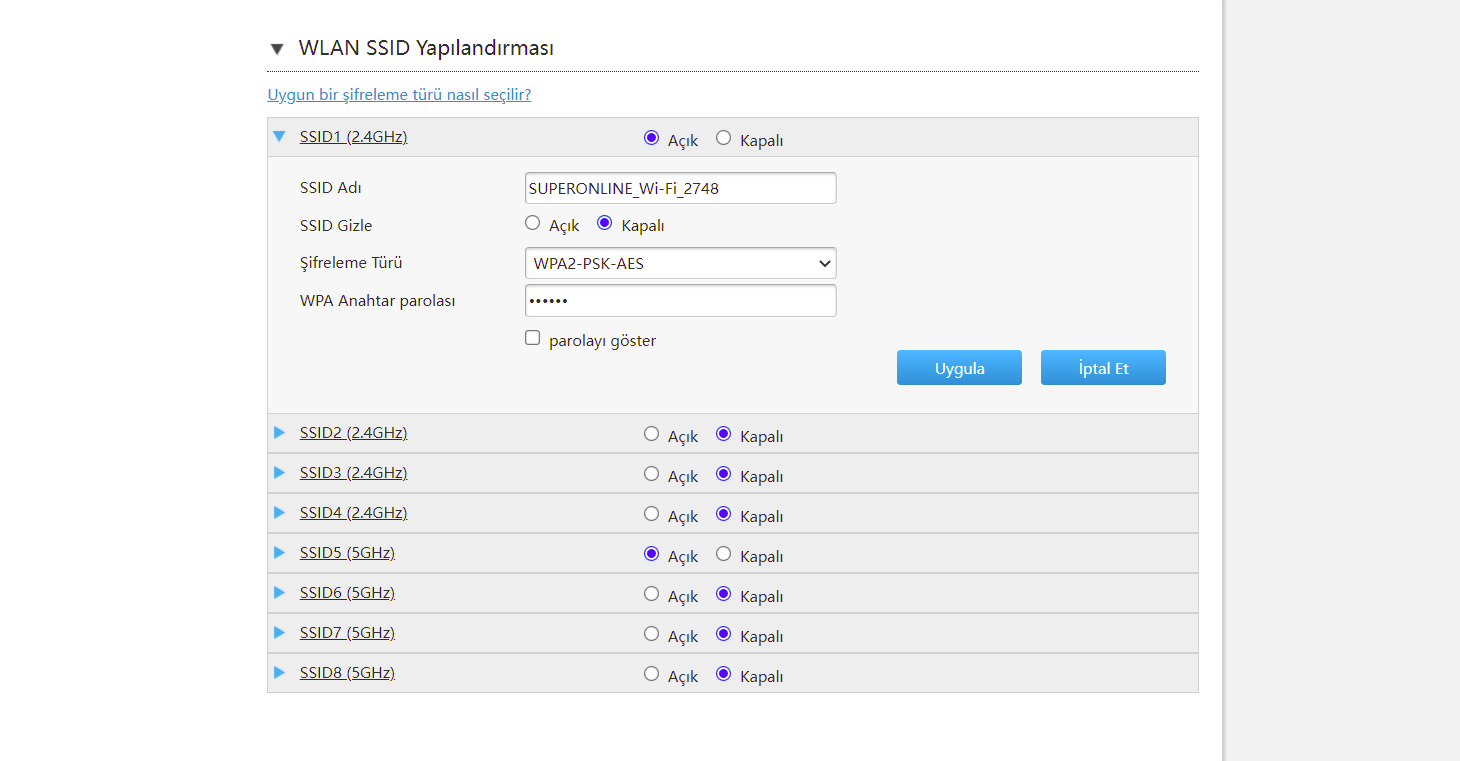
Task: Set SSID1 to Kapalı radio option
Action: click(x=724, y=138)
